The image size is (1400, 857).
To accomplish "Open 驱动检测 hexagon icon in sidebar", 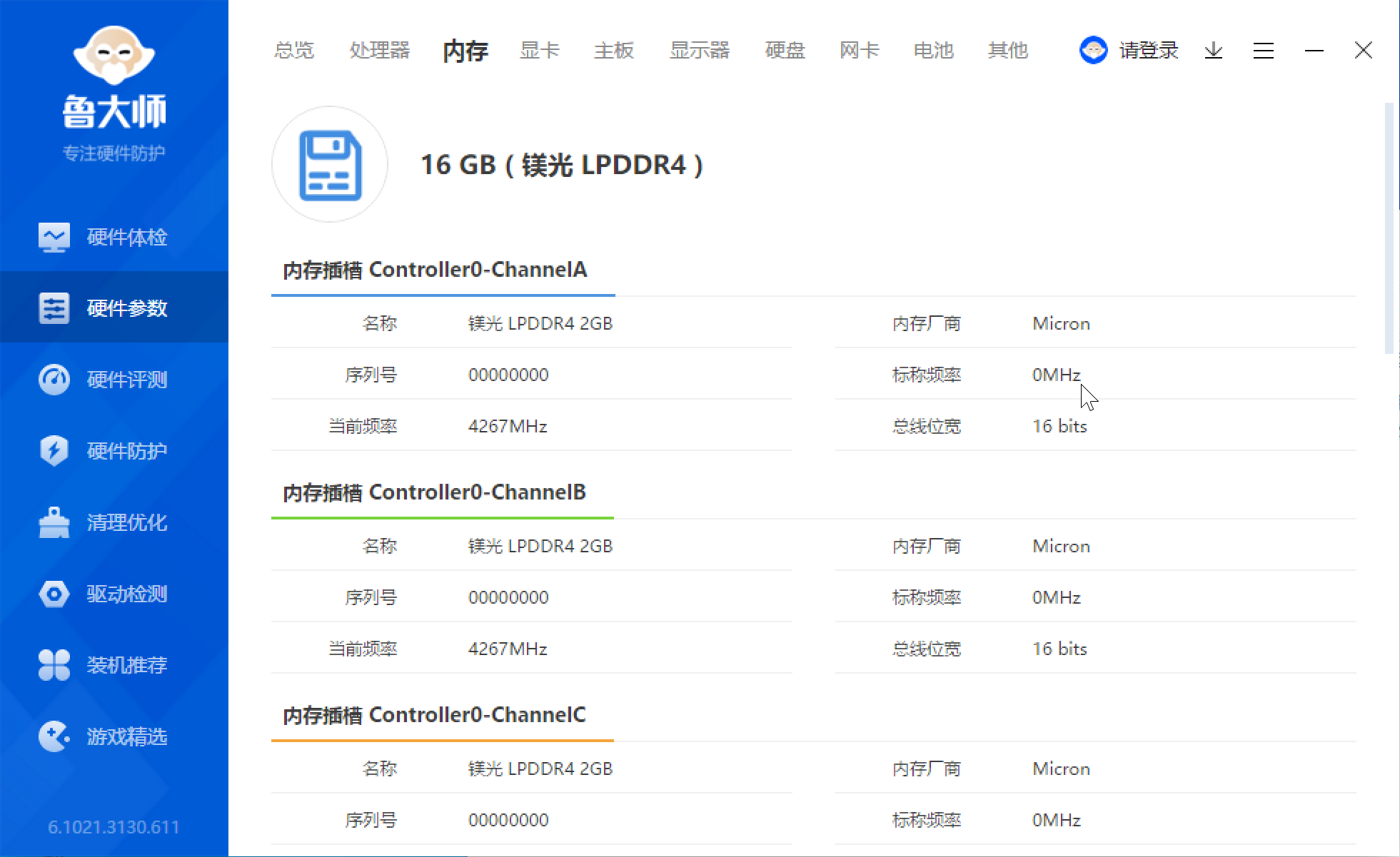I will (x=54, y=594).
